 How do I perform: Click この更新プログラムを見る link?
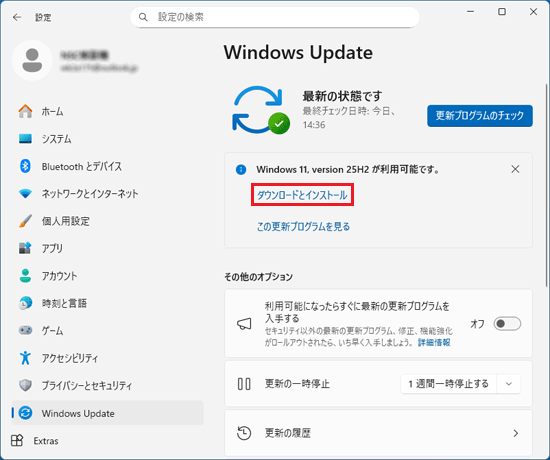coord(303,227)
